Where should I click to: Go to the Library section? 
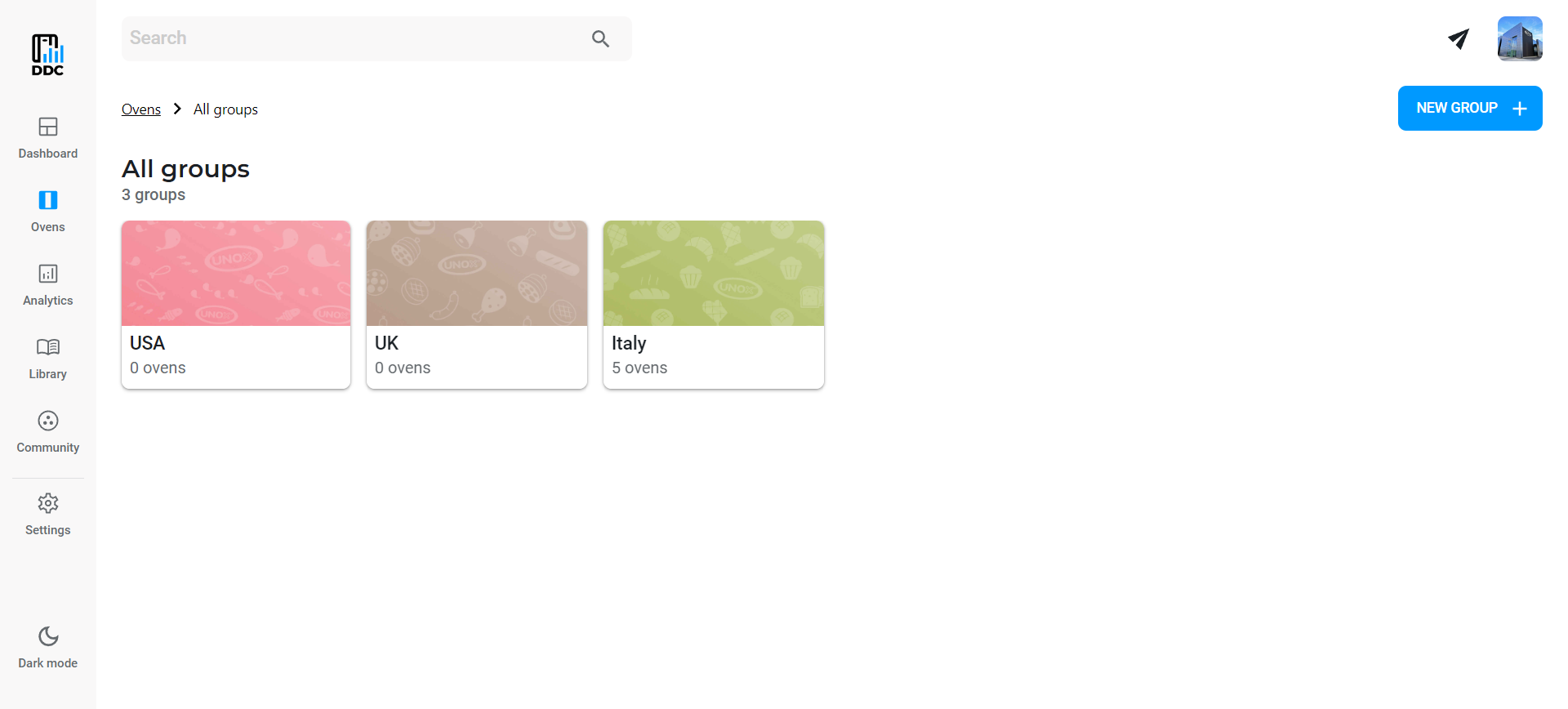47,358
